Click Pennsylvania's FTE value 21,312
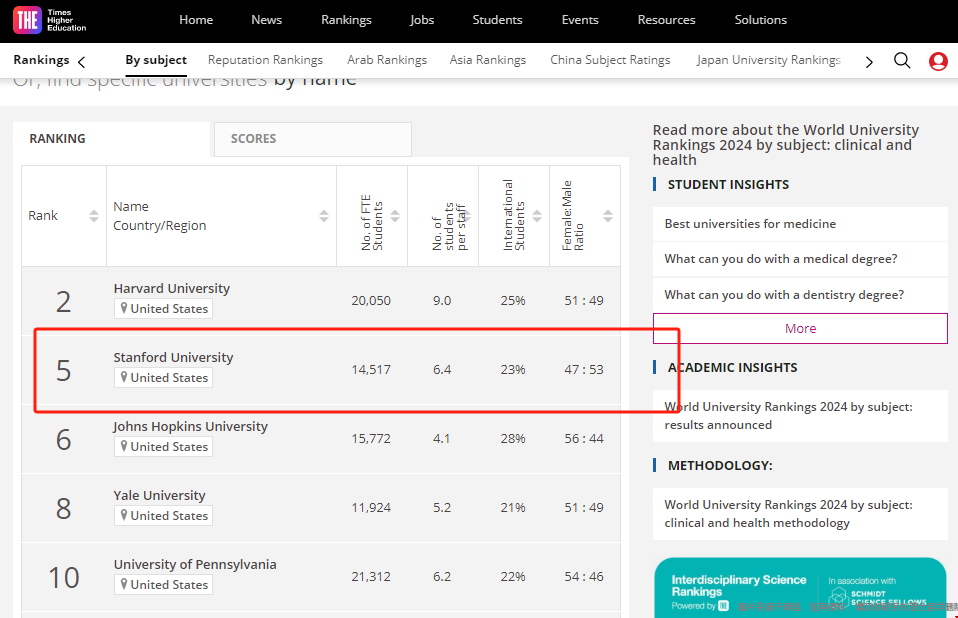The height and width of the screenshot is (618, 958). coord(371,576)
